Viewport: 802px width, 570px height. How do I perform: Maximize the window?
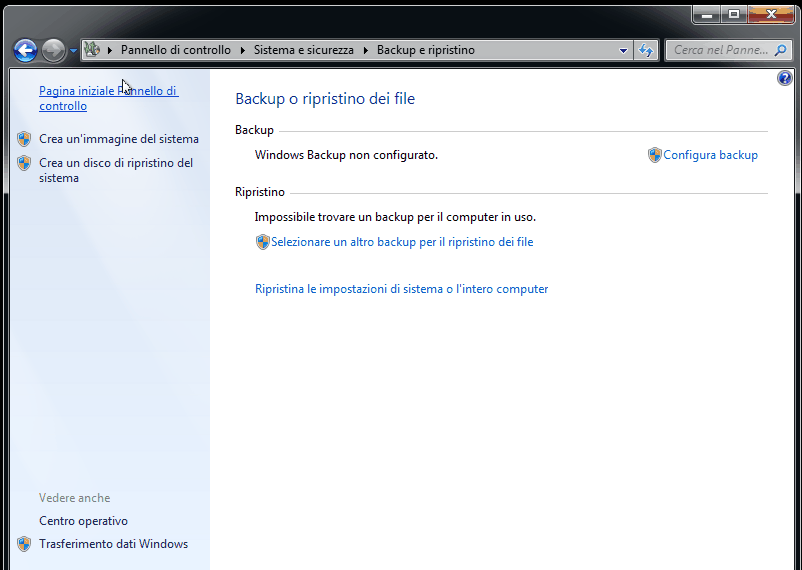[734, 14]
